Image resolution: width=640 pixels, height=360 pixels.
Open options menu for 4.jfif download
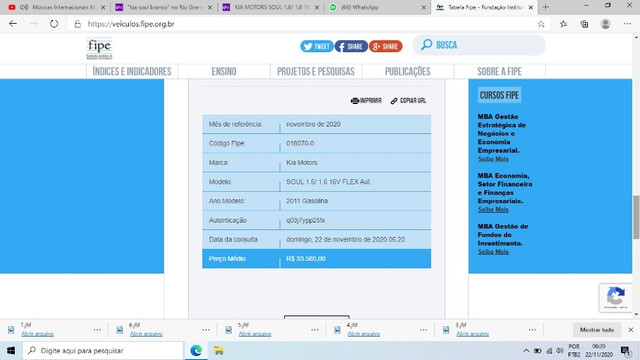424,330
